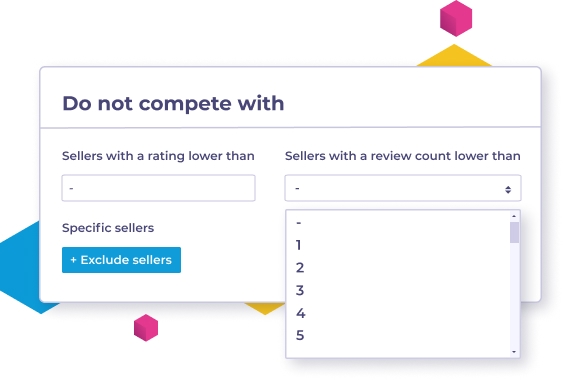This screenshot has width=563, height=380.
Task: Click the up-down arrows icon in review count select
Action: 508,190
